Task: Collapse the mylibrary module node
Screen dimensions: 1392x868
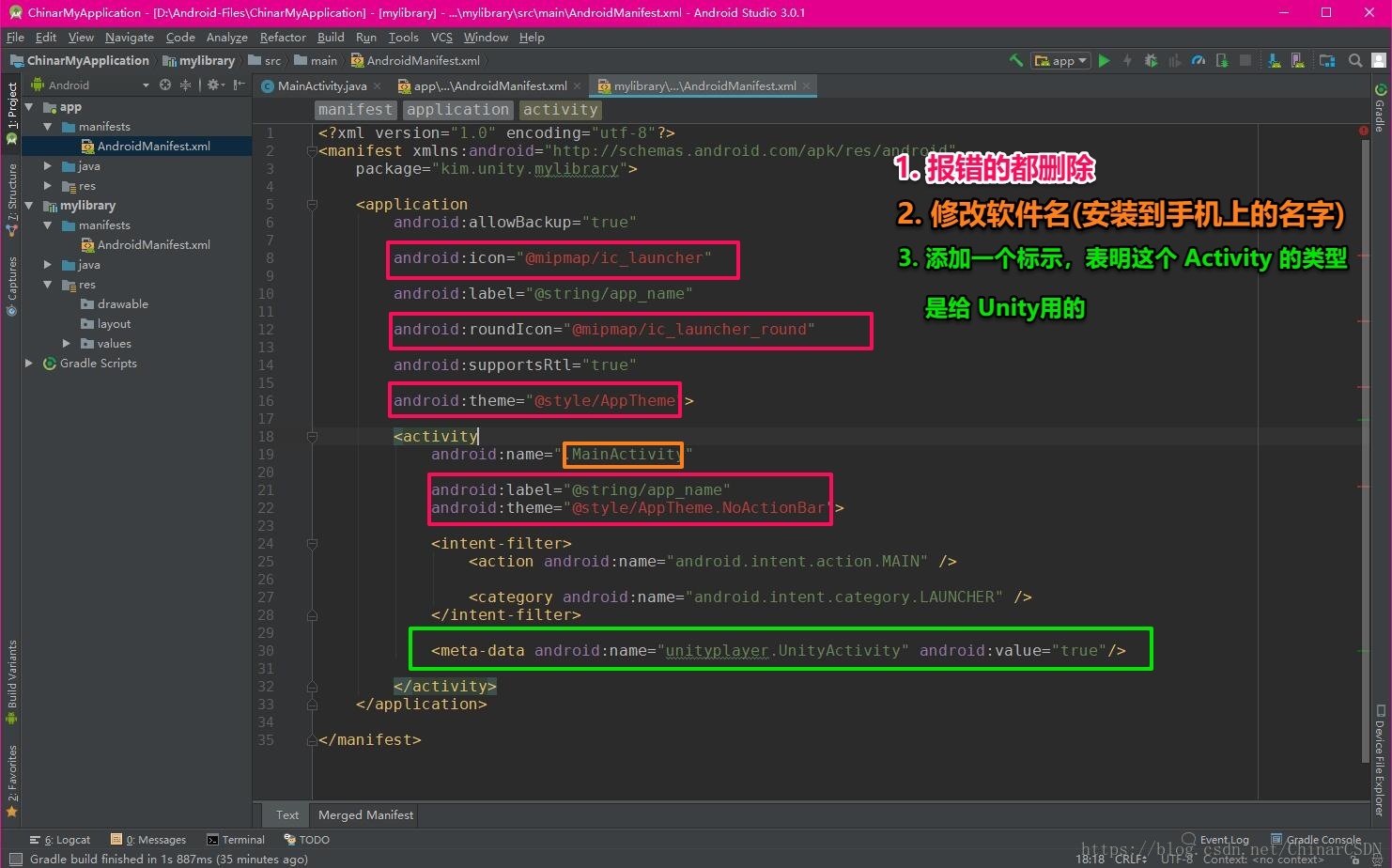Action: tap(29, 206)
